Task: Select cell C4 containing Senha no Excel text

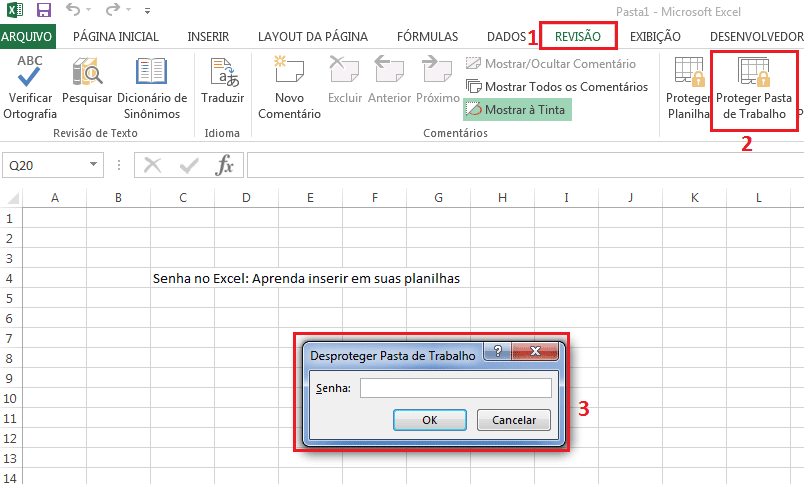Action: [x=182, y=278]
